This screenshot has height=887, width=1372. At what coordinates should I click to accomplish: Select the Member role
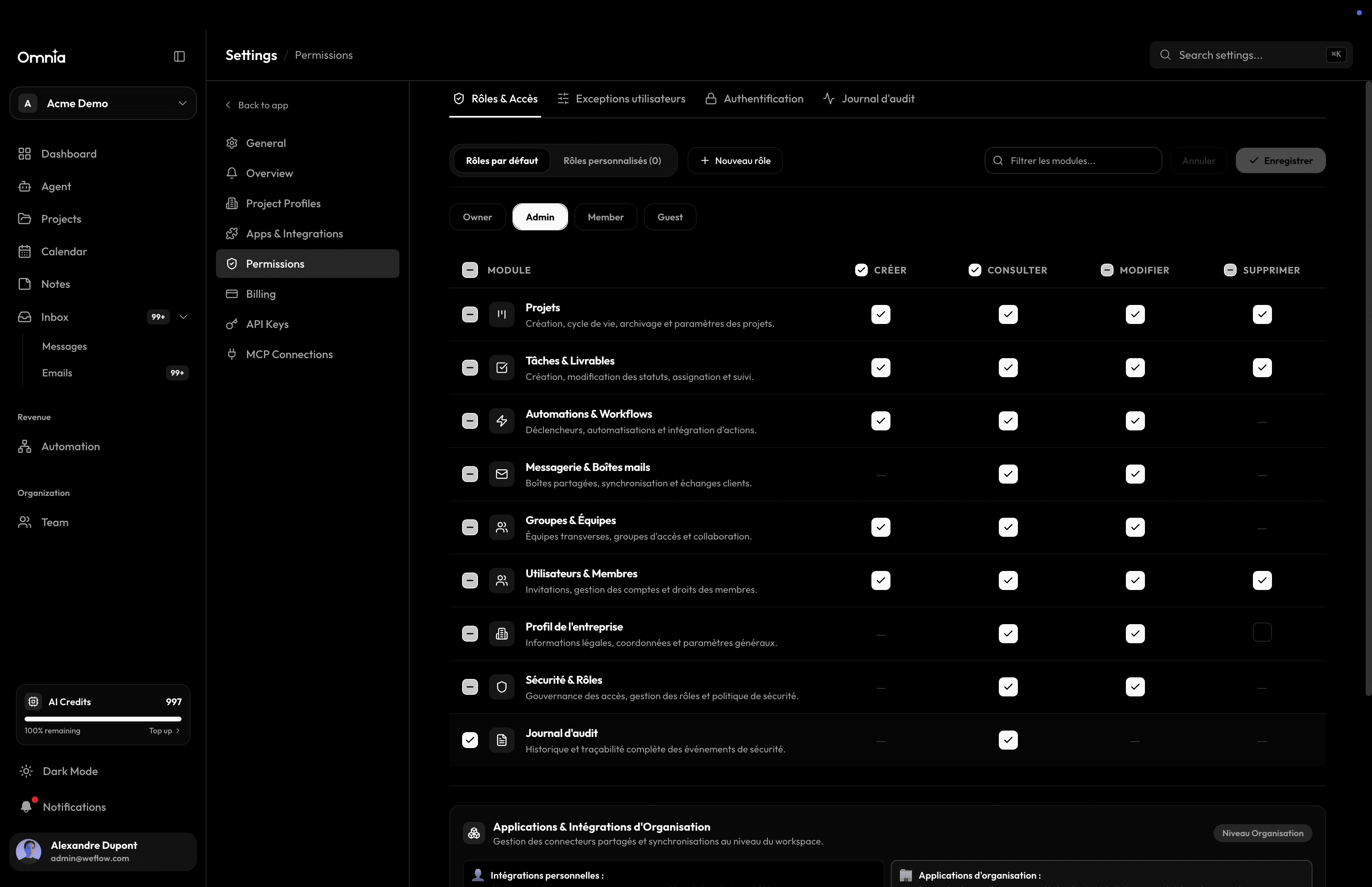coord(606,217)
